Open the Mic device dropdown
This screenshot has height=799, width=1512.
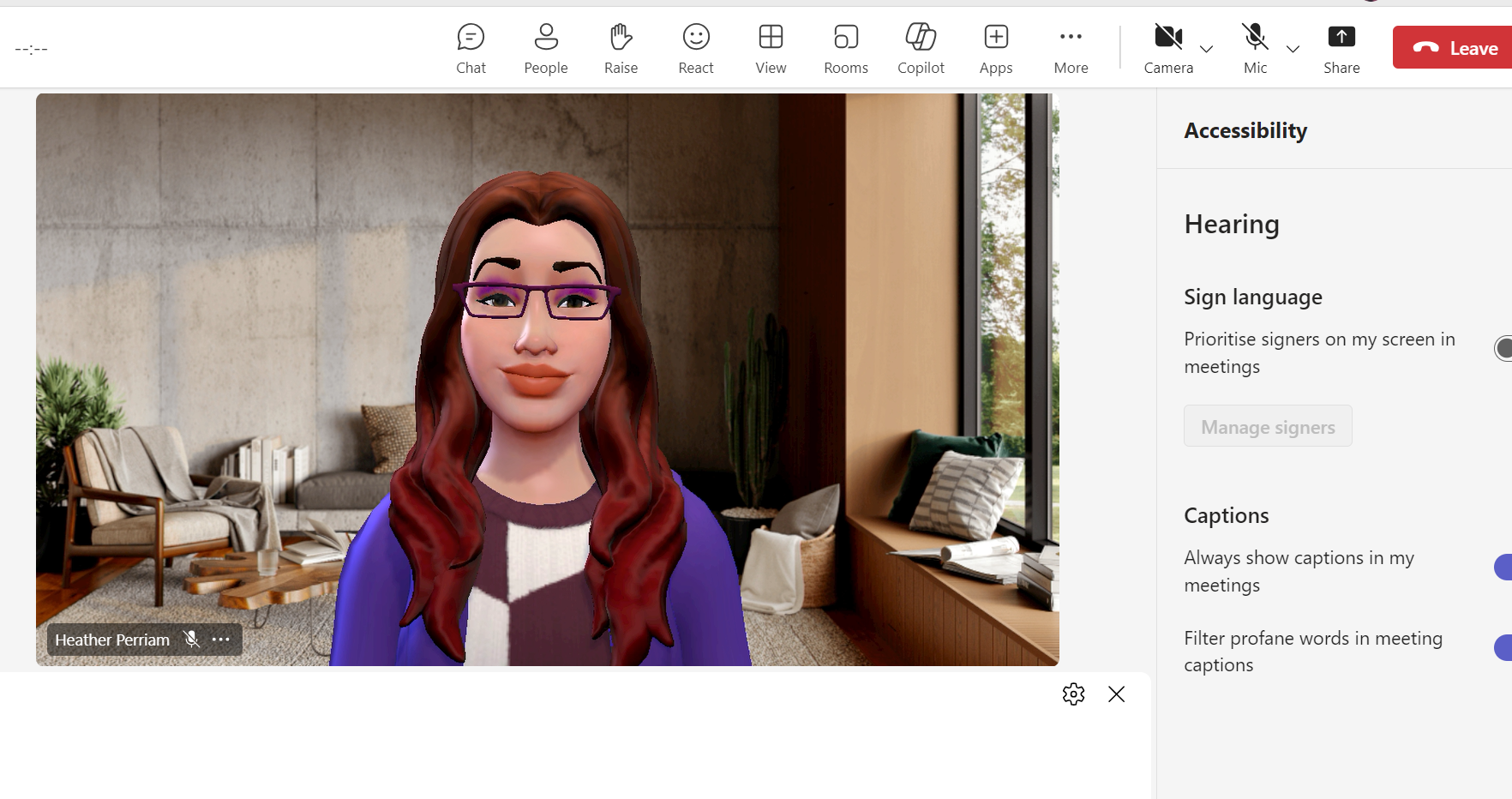pyautogui.click(x=1293, y=49)
